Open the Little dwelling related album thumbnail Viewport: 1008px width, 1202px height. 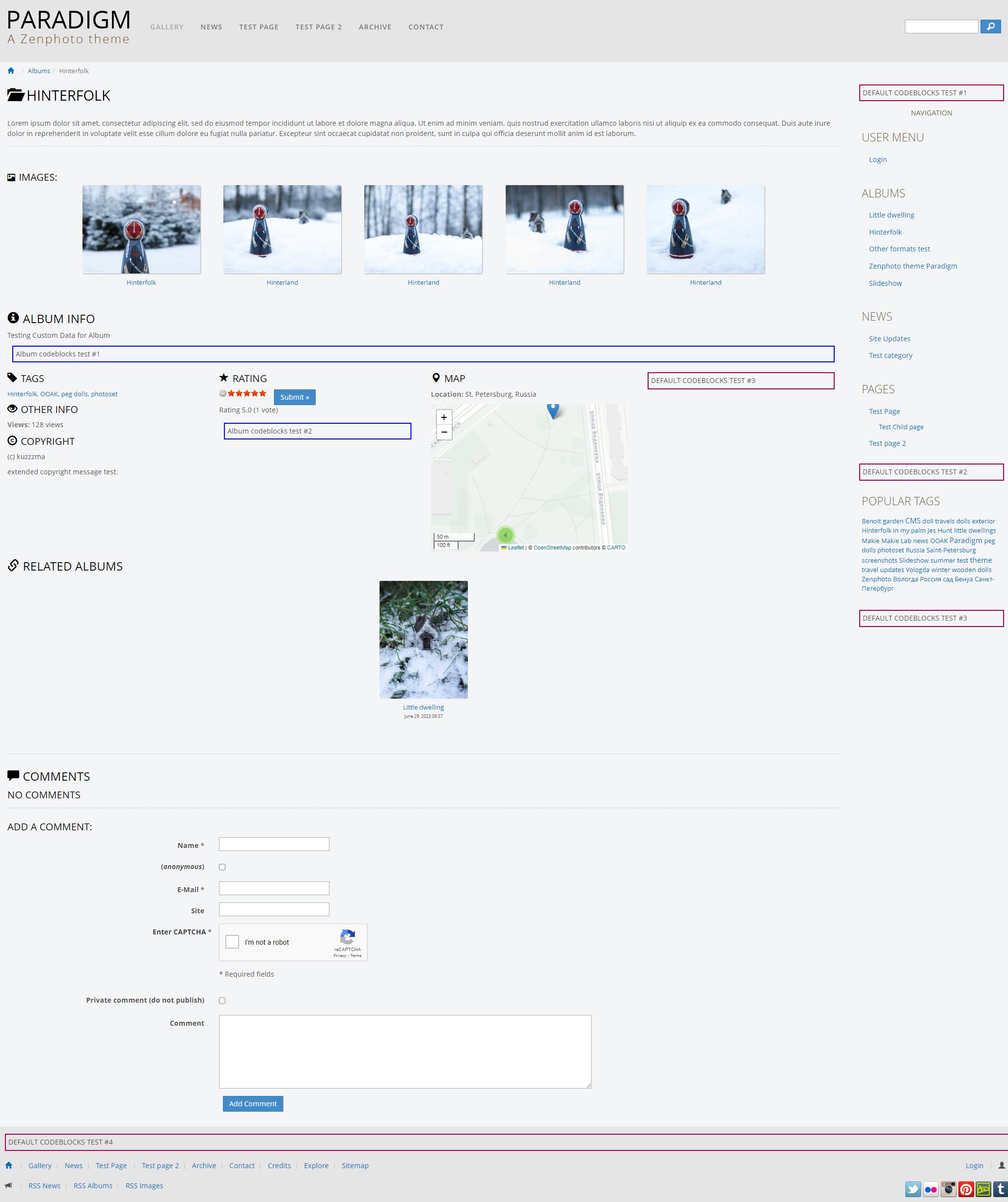coord(423,639)
